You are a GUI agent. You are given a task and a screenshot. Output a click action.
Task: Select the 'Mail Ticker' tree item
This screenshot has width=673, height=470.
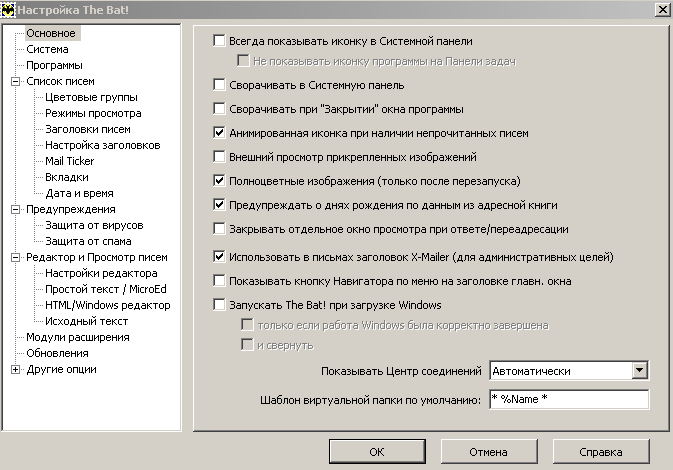[70, 161]
